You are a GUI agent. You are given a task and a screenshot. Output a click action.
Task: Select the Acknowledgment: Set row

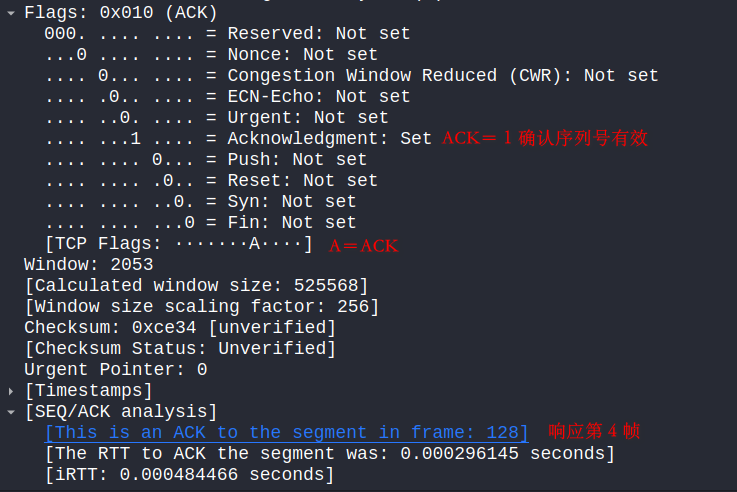coord(238,139)
